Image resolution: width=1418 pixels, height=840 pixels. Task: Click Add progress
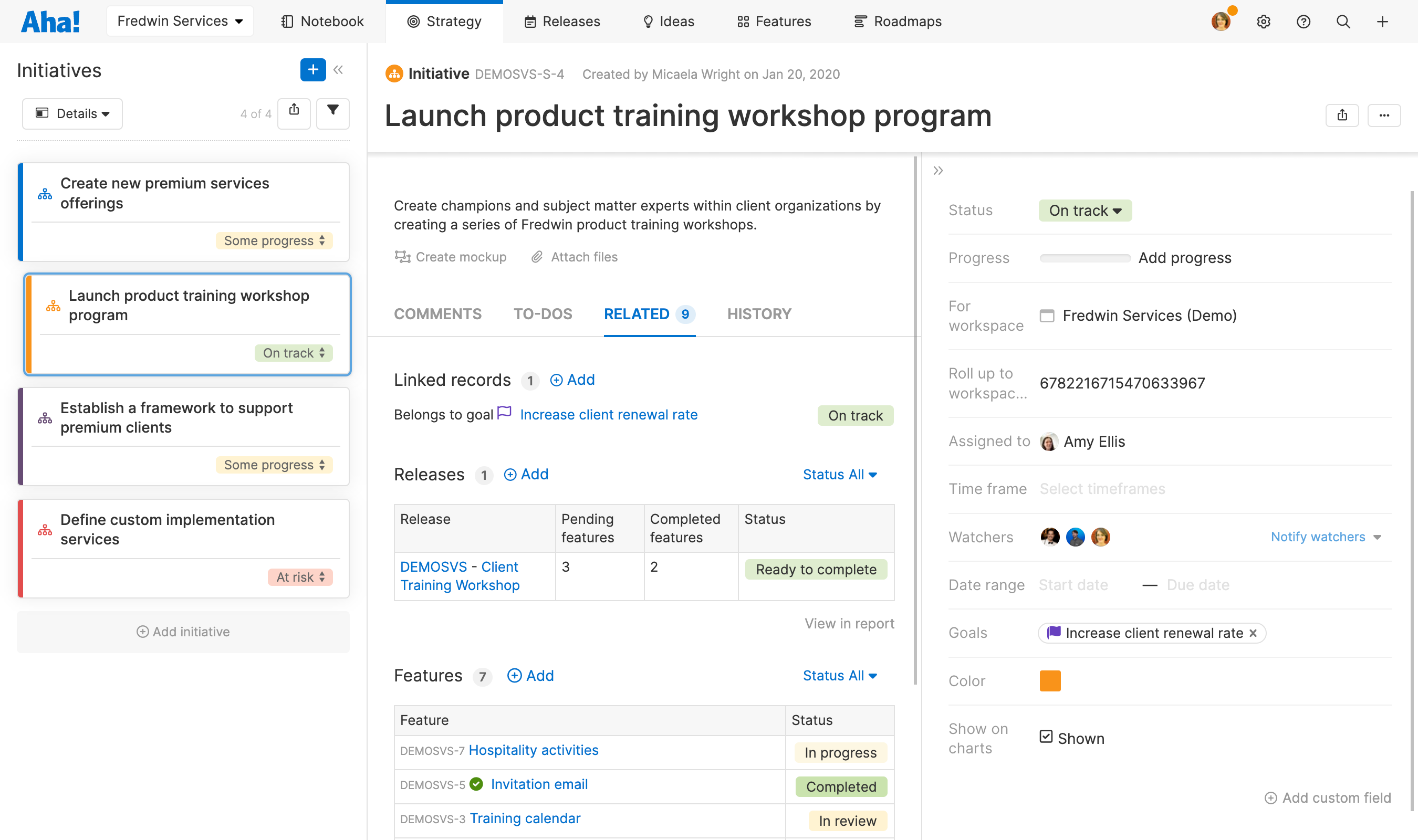pos(1184,258)
